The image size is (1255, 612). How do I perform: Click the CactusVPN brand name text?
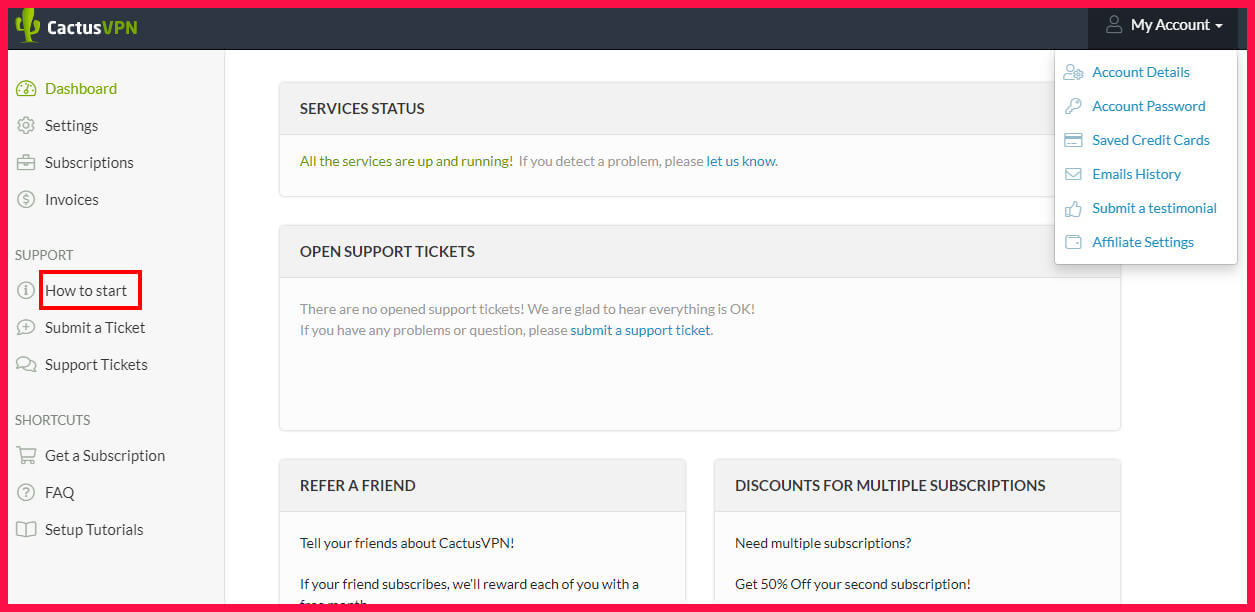[x=92, y=27]
